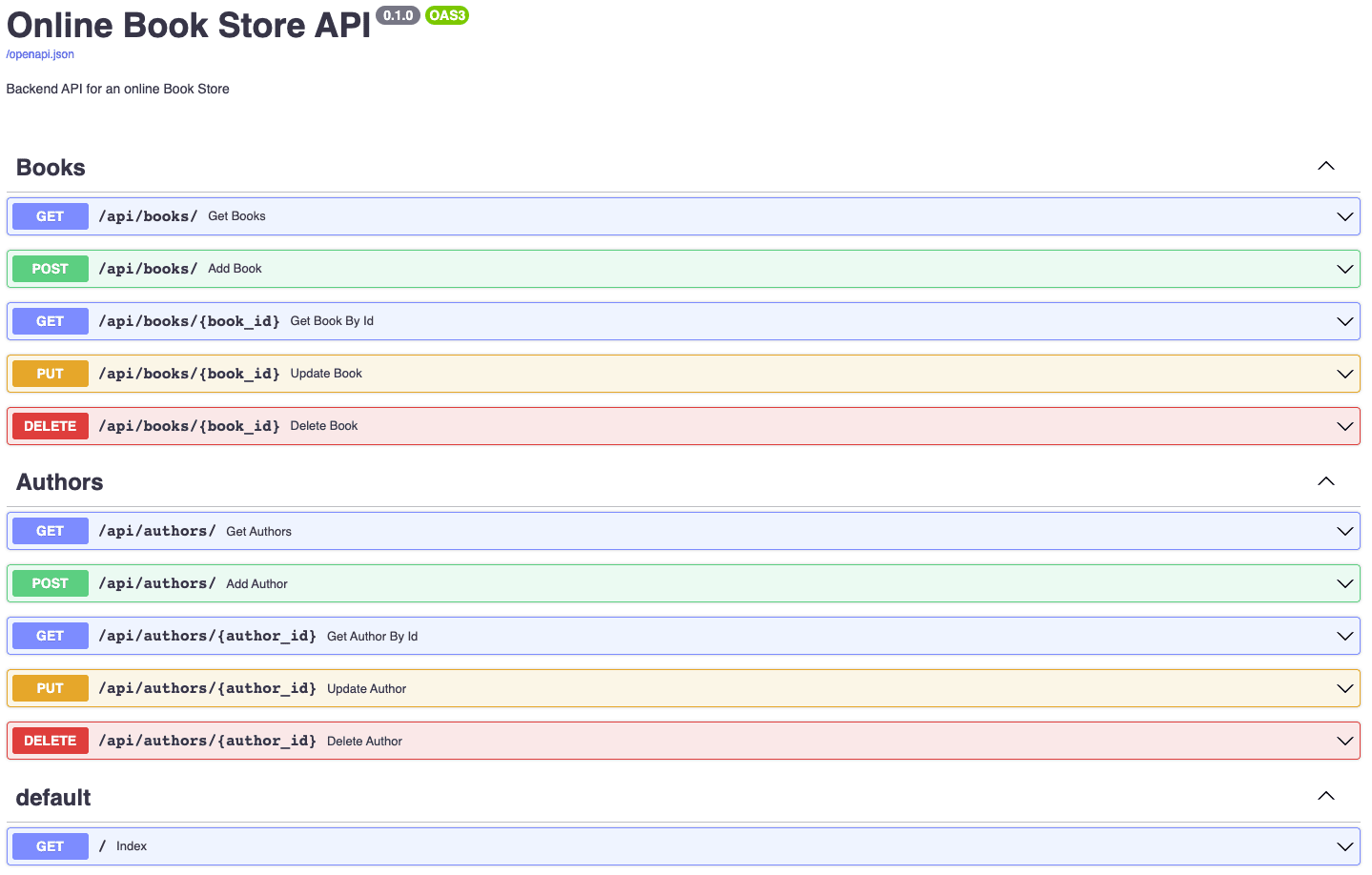Click 'Backend API for an online Book Store' description
Screen dimensions: 1372x875
118,89
